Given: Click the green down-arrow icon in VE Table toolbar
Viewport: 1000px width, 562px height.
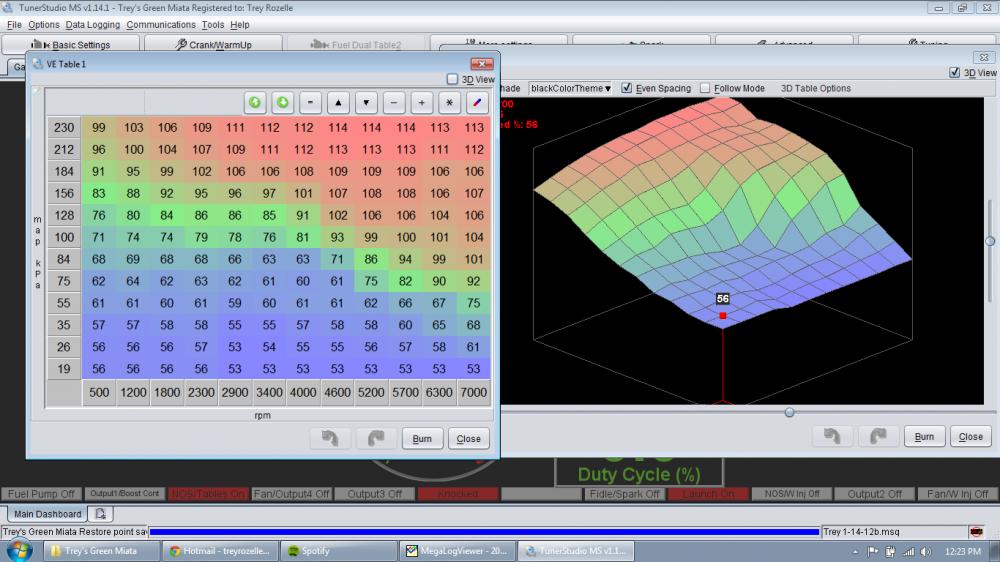Looking at the screenshot, I should [x=283, y=102].
